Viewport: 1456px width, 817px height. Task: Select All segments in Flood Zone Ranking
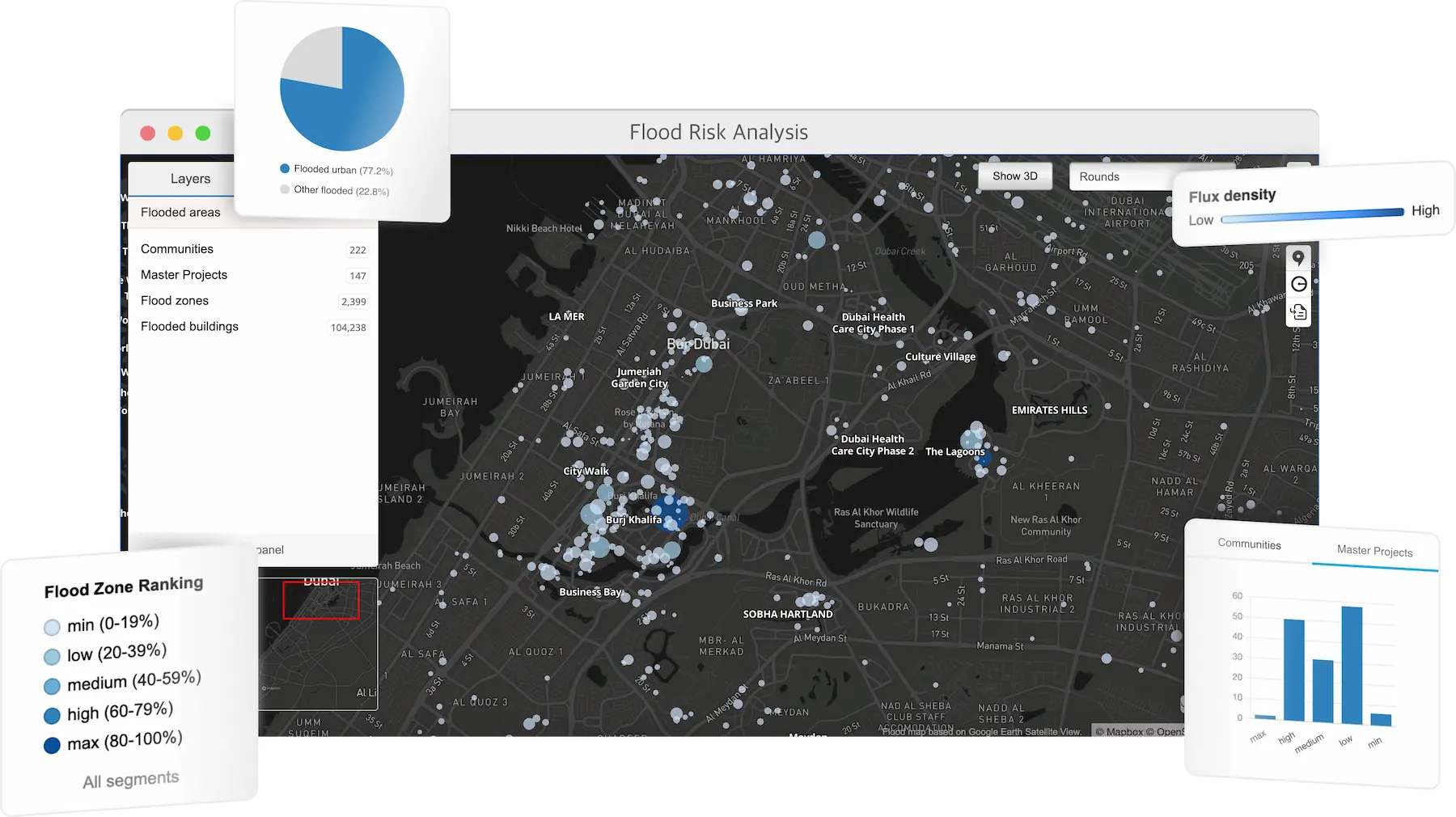pos(130,780)
